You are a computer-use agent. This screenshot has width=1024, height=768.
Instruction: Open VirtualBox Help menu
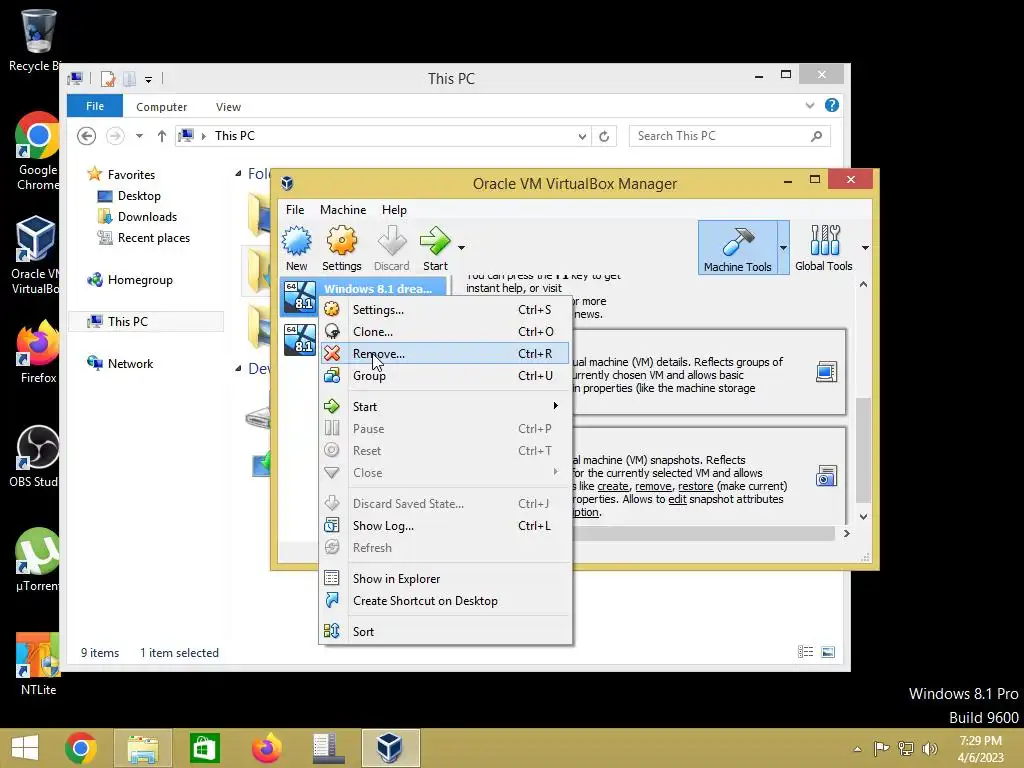coord(394,210)
